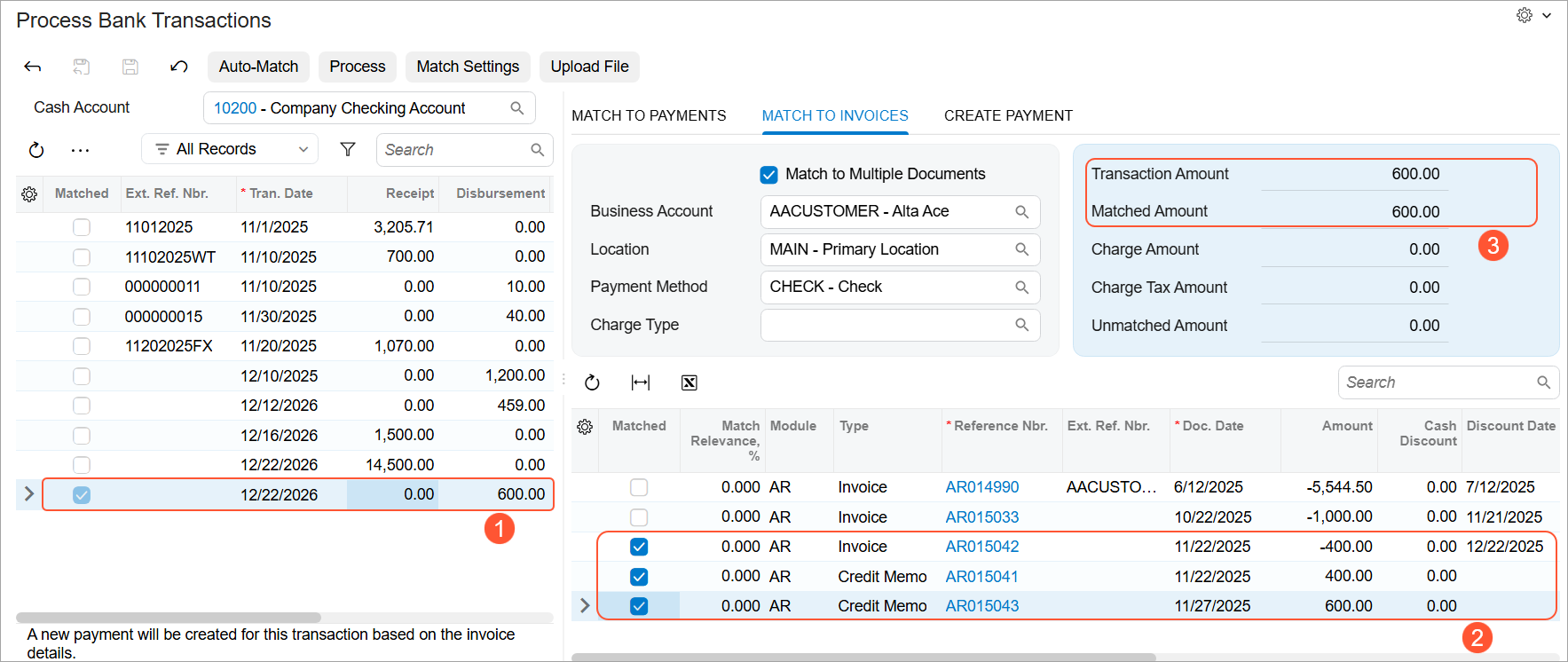Click the filter funnel icon
Screen dimensions: 1568x662
(348, 150)
